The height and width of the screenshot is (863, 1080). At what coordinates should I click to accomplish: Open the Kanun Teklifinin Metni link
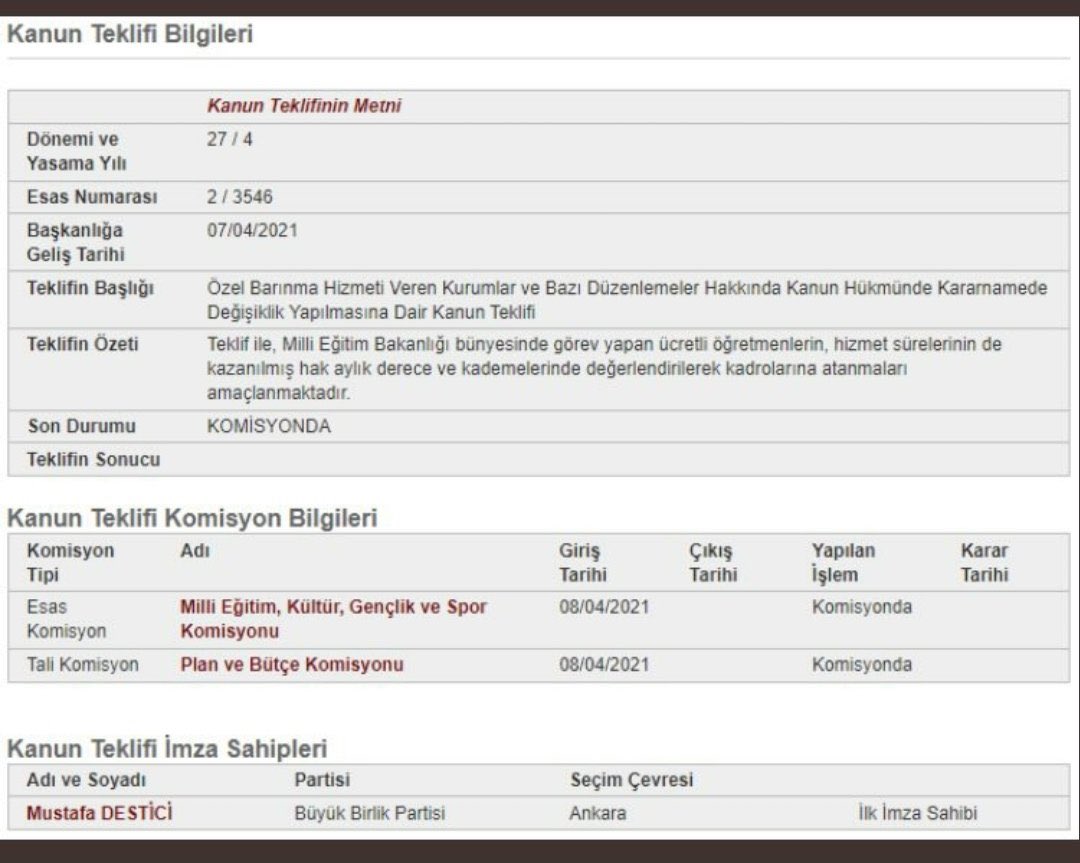point(304,106)
